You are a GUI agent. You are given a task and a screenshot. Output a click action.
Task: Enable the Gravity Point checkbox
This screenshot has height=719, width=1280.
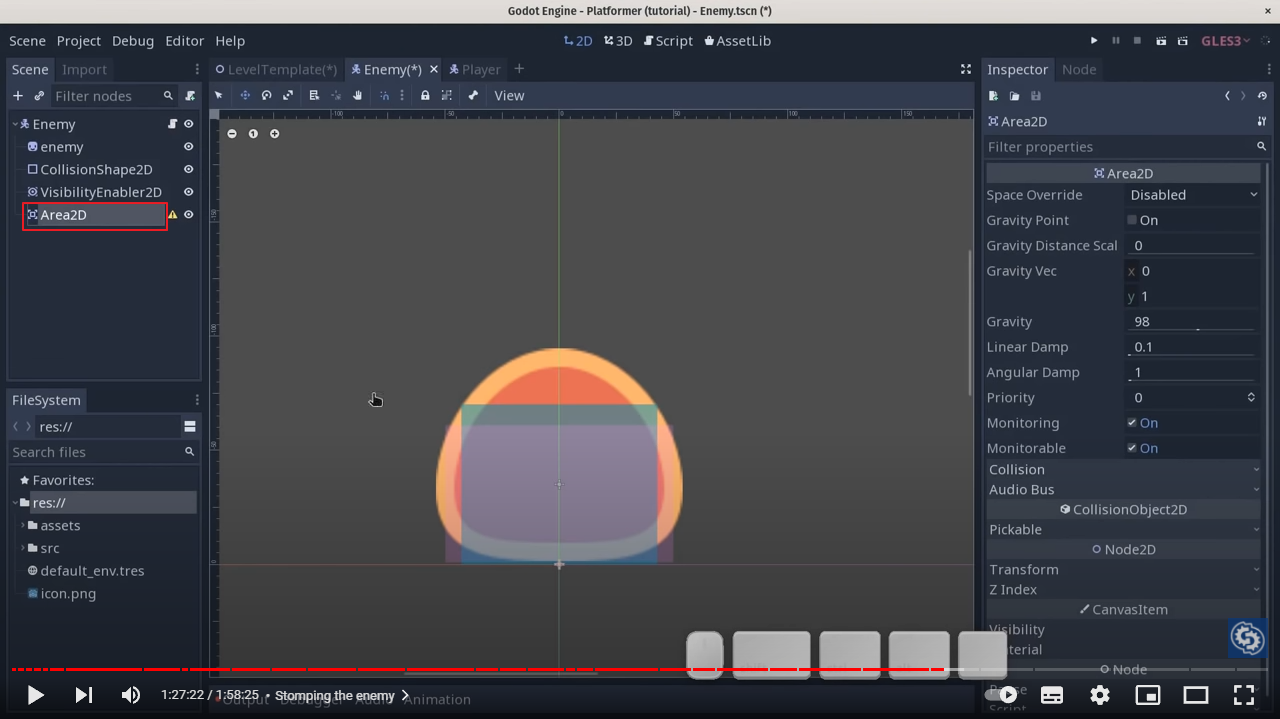click(x=1132, y=220)
